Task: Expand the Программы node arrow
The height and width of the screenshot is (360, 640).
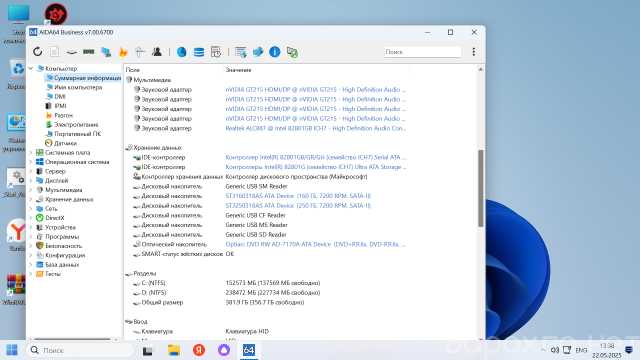Action: [x=31, y=237]
